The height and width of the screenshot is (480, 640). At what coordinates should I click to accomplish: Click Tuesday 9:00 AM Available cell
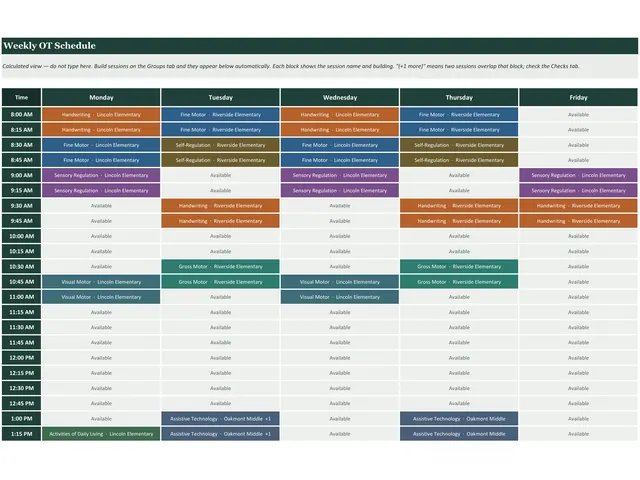tap(220, 175)
